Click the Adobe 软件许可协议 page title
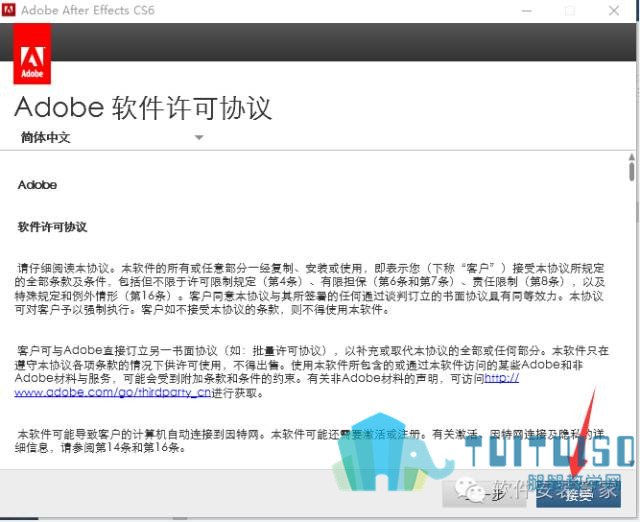This screenshot has height=522, width=640. pyautogui.click(x=143, y=108)
